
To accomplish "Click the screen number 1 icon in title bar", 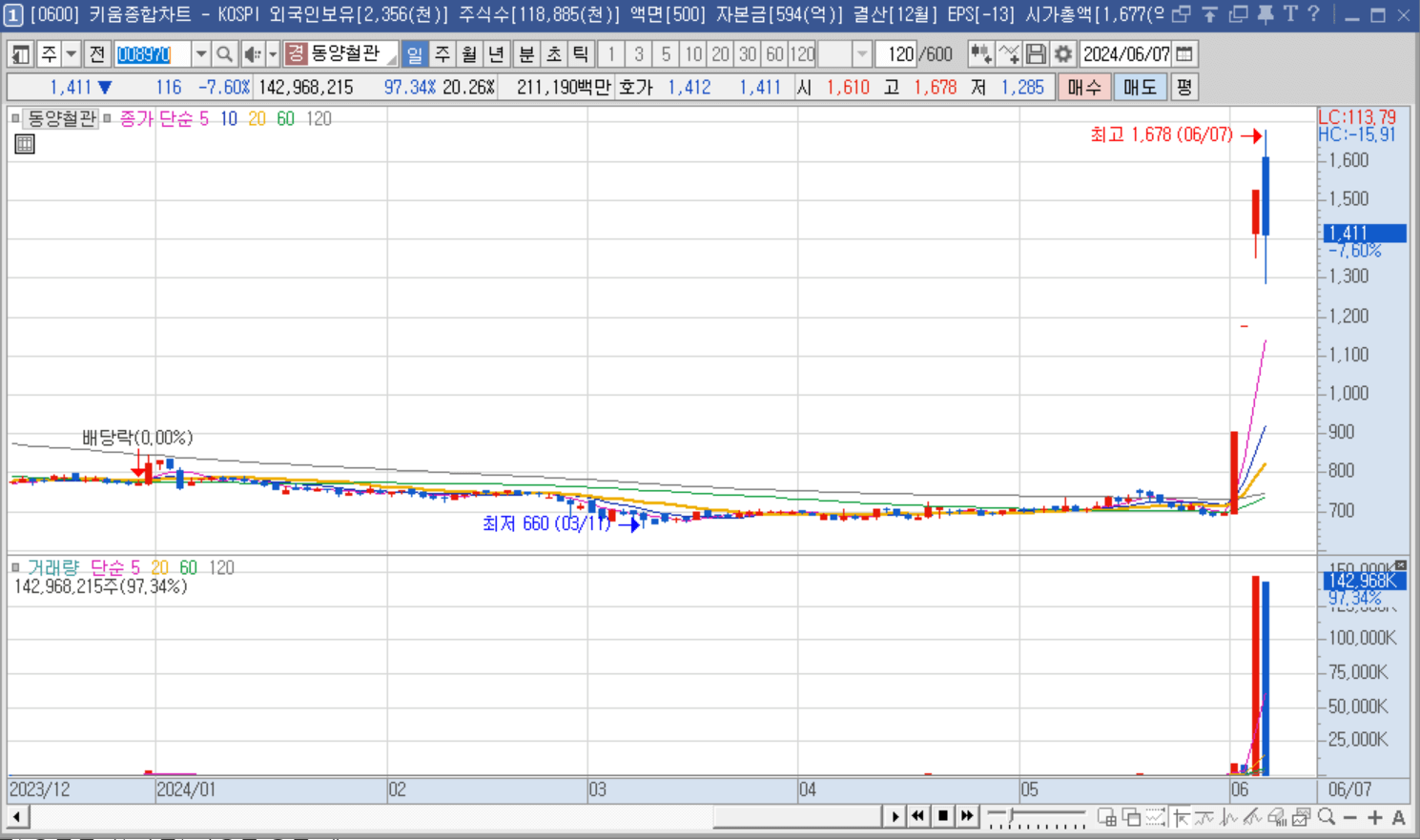I will pos(13,15).
